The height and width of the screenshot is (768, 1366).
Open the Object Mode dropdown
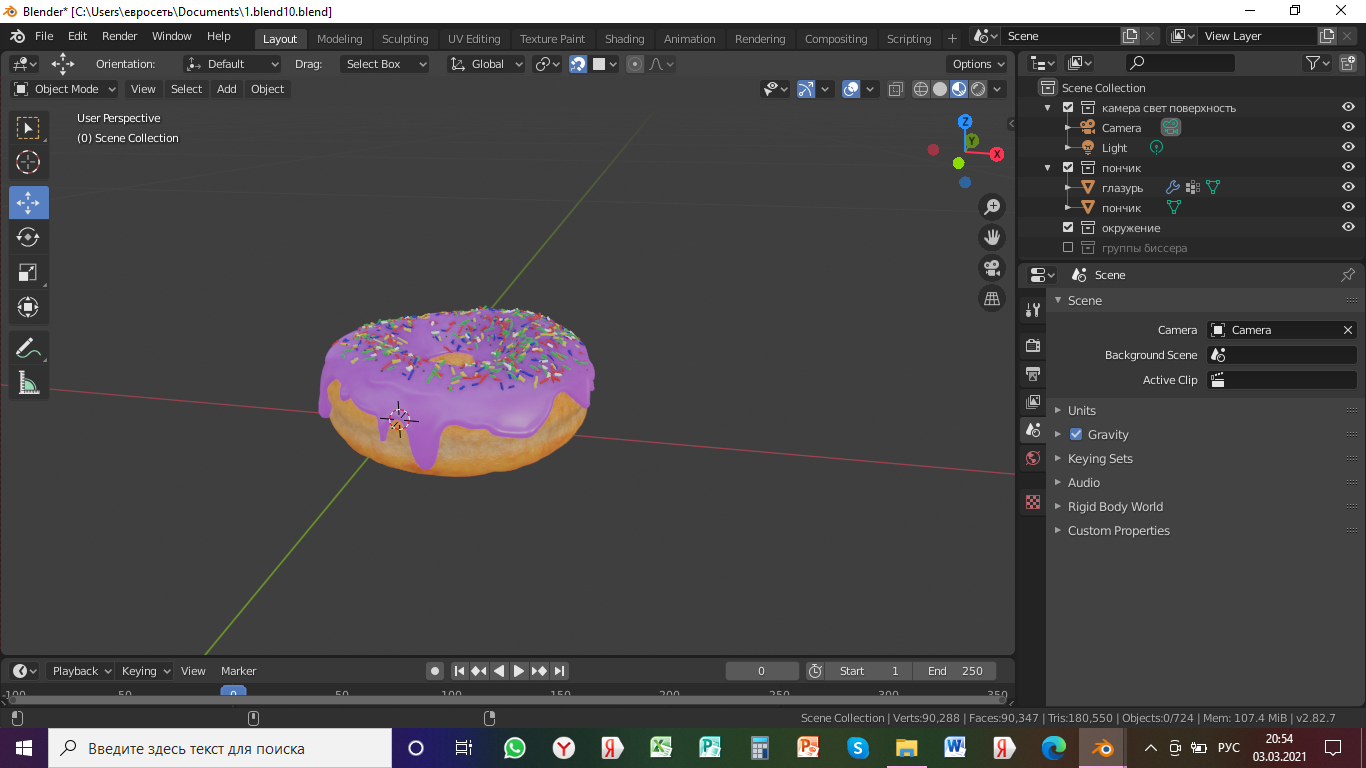(65, 89)
